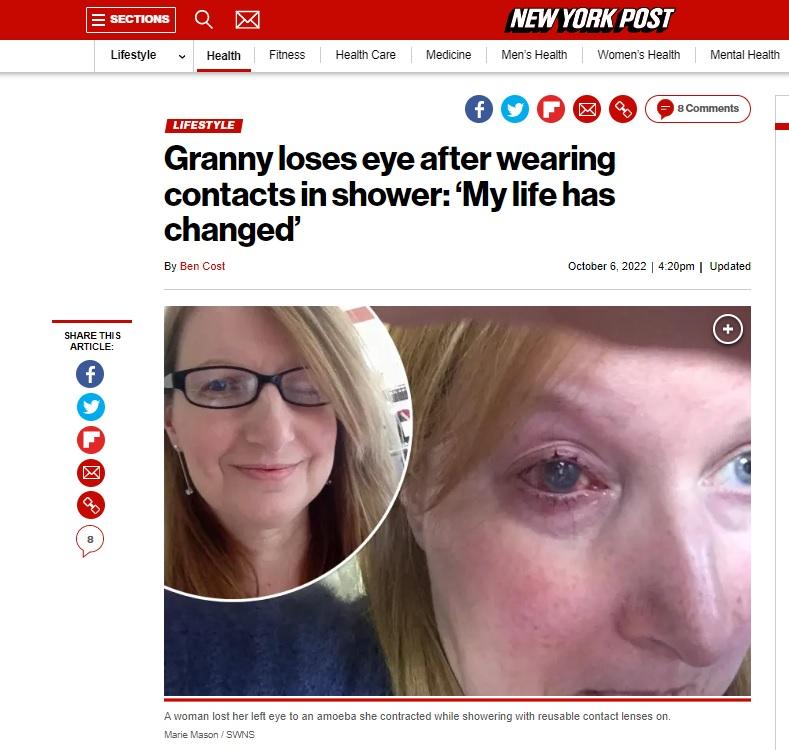Share via Flipboard in top share bar
The width and height of the screenshot is (789, 750).
(x=551, y=109)
